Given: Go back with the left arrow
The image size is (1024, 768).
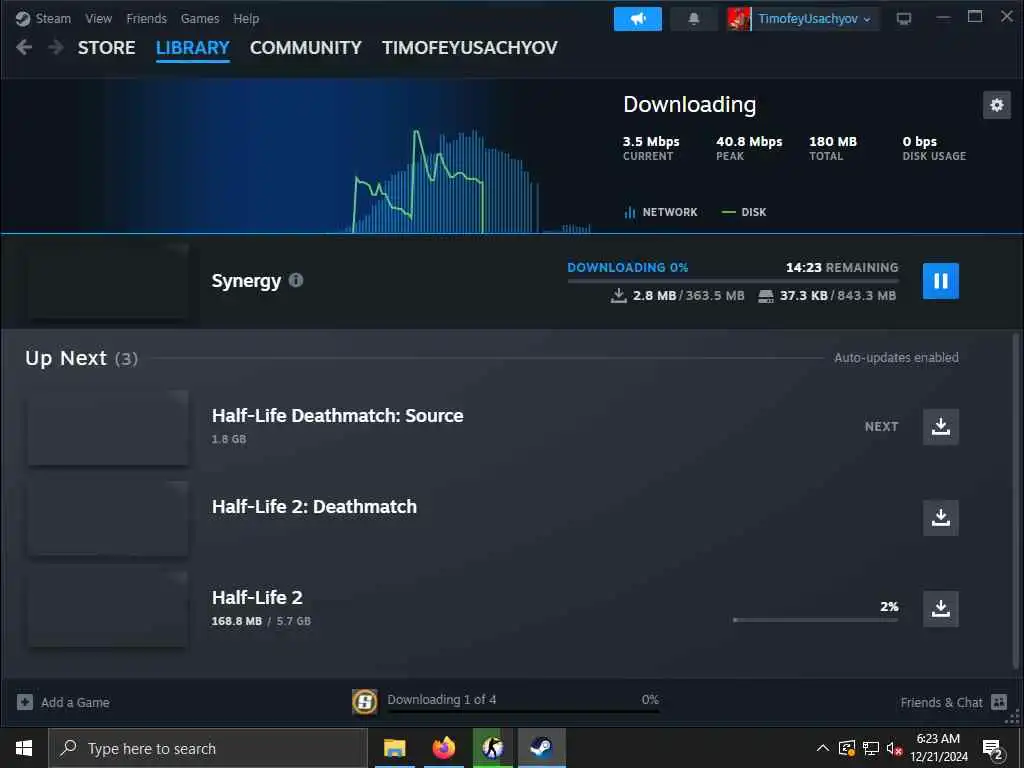Looking at the screenshot, I should (24, 47).
